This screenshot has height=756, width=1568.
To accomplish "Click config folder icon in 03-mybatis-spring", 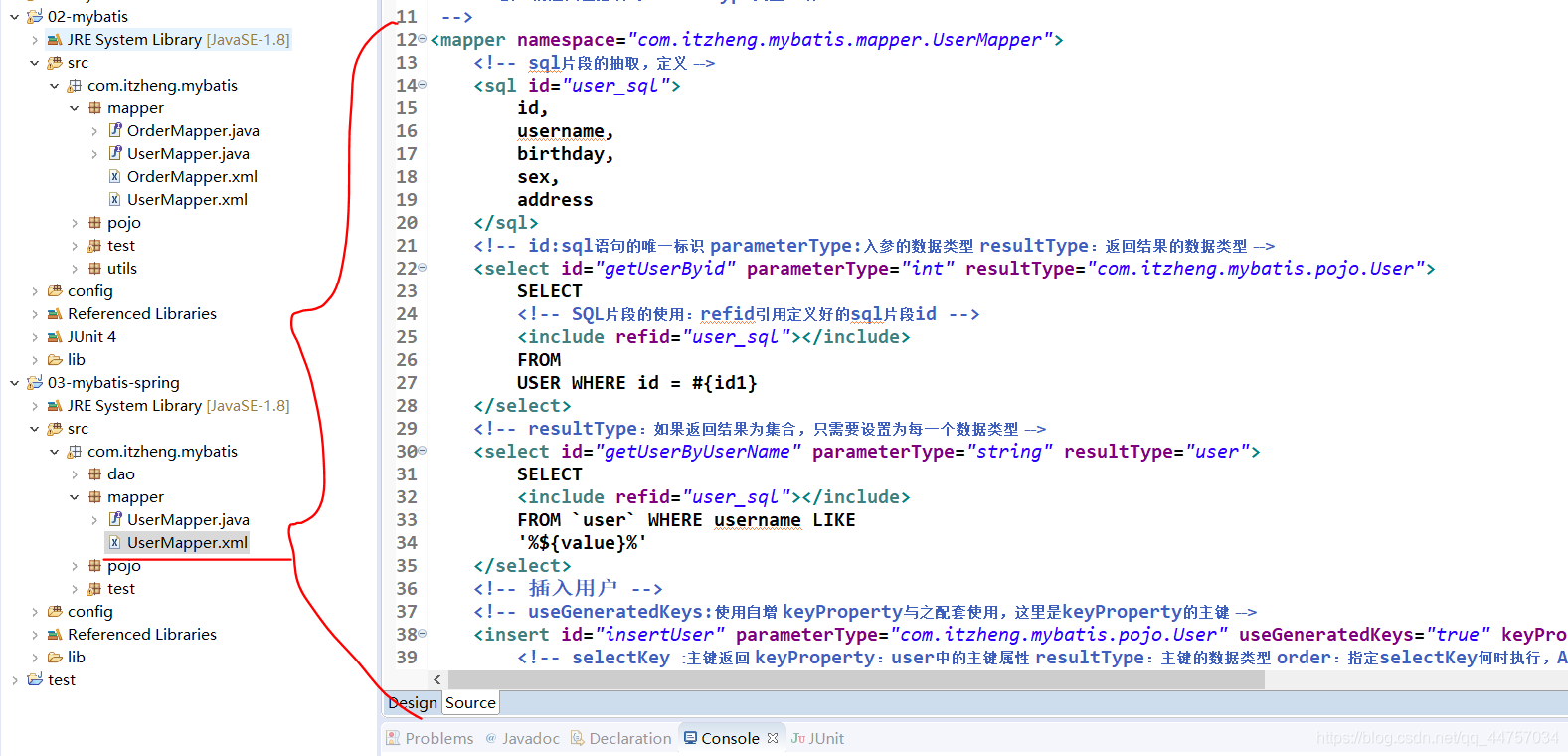I will (55, 612).
